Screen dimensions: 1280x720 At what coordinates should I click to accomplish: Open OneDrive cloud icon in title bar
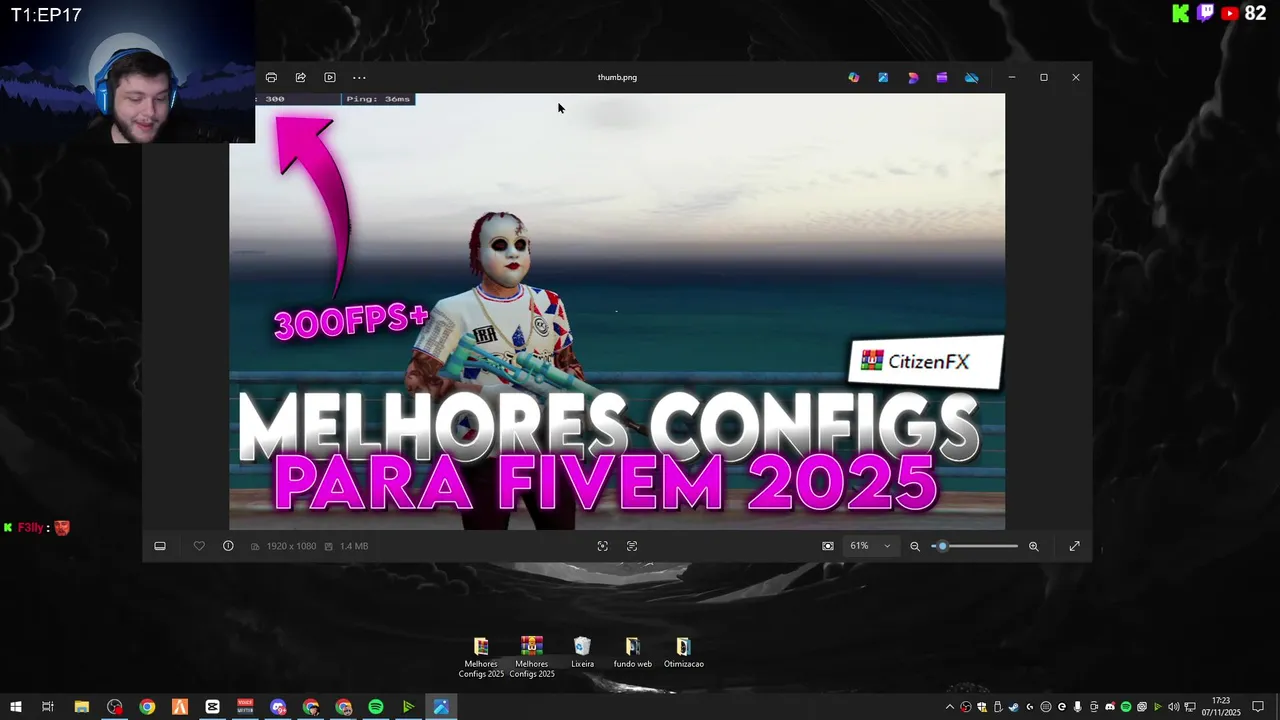click(971, 77)
